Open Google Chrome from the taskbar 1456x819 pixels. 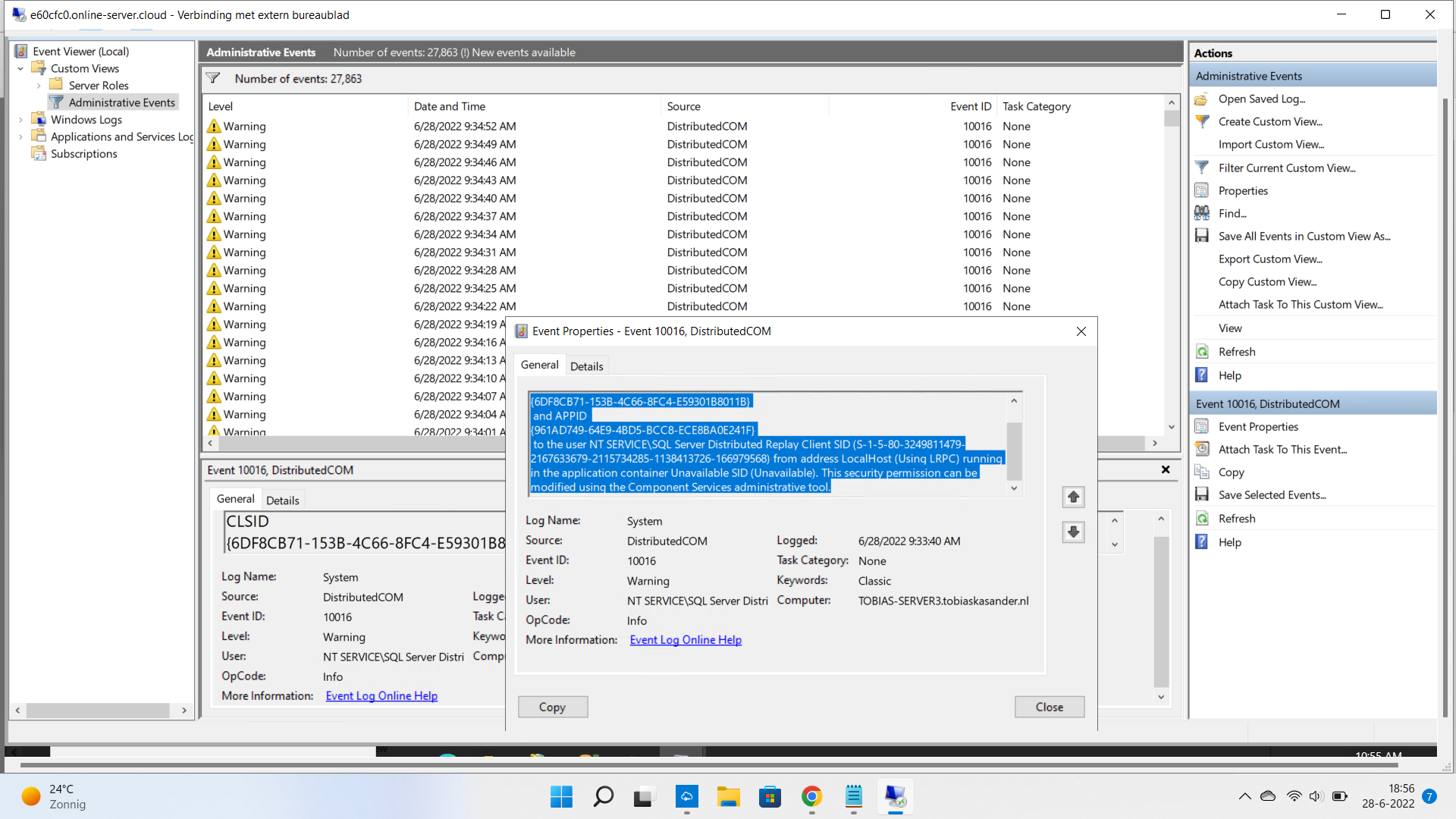click(x=811, y=796)
